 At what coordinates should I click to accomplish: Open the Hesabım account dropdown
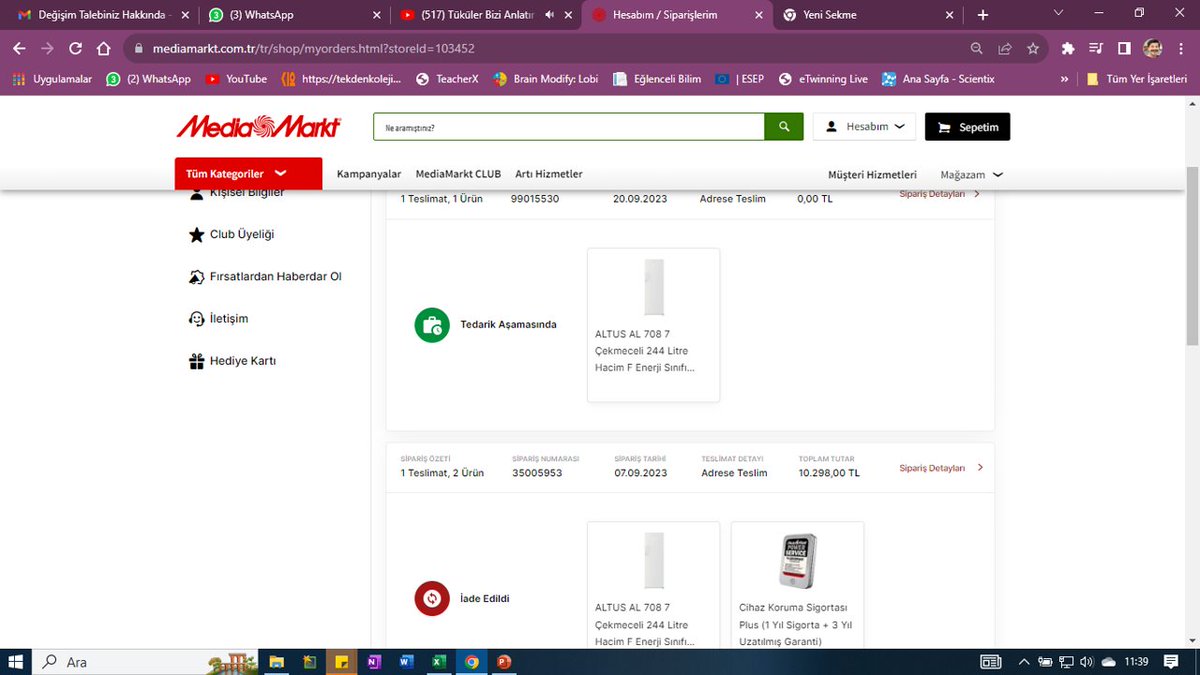pos(864,127)
